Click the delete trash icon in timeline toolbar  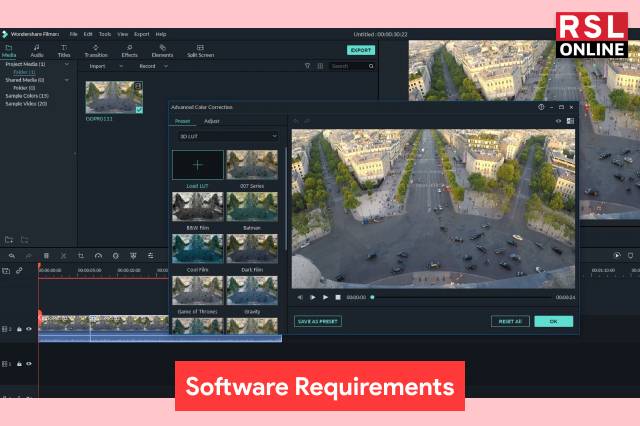tap(46, 256)
